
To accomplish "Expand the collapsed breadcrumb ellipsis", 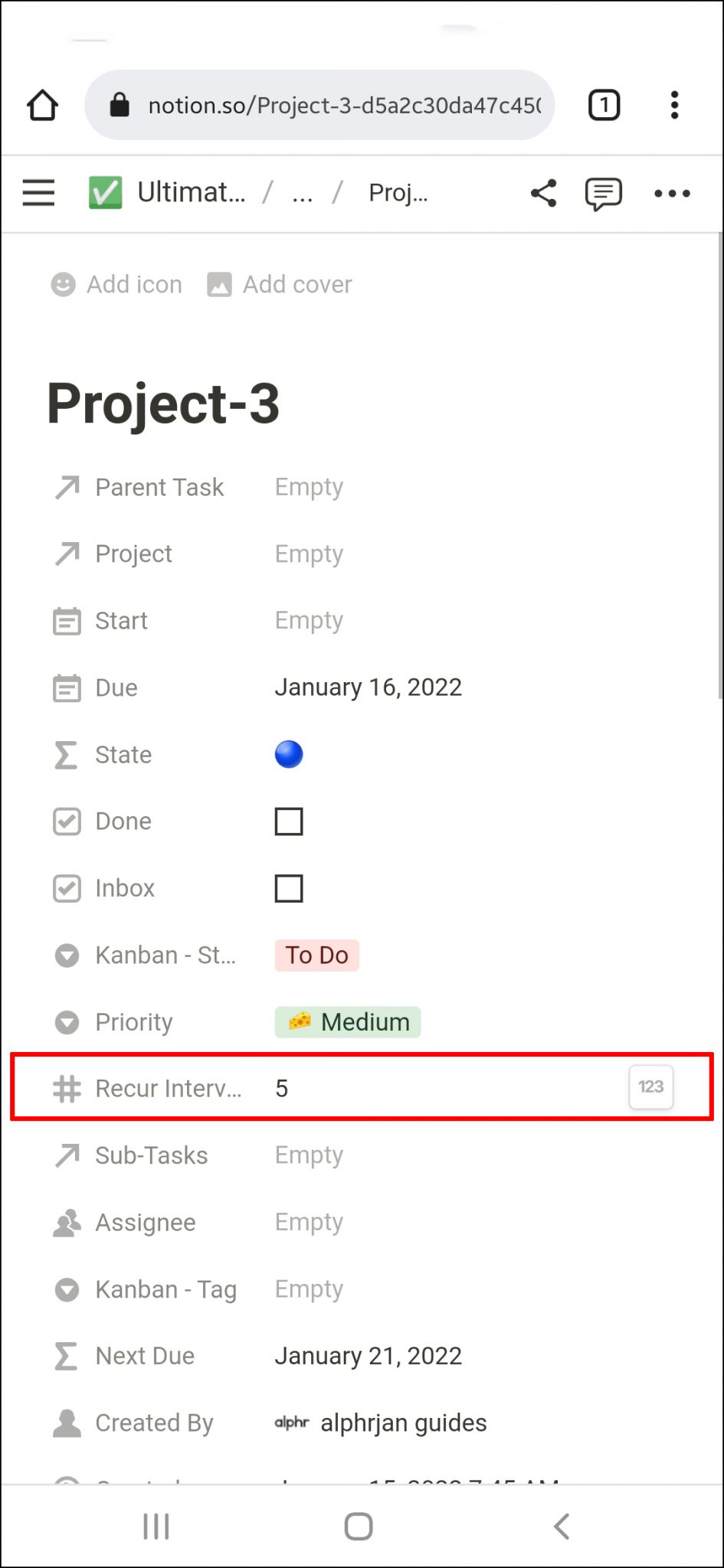I will tap(302, 193).
